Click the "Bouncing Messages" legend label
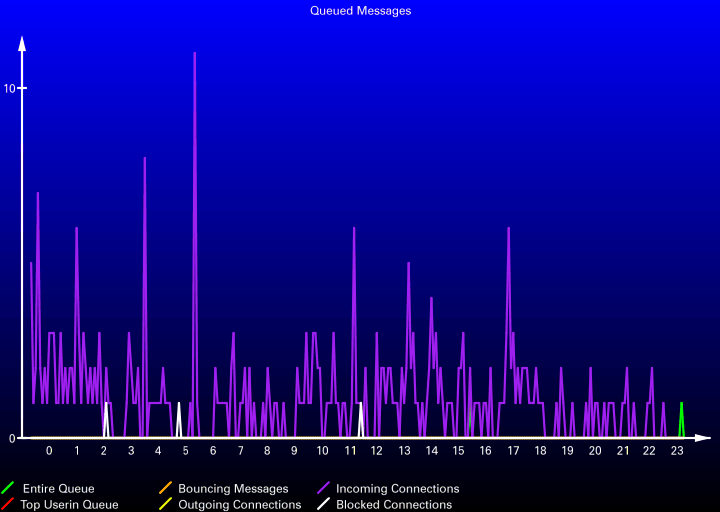The height and width of the screenshot is (512, 720). (x=233, y=489)
